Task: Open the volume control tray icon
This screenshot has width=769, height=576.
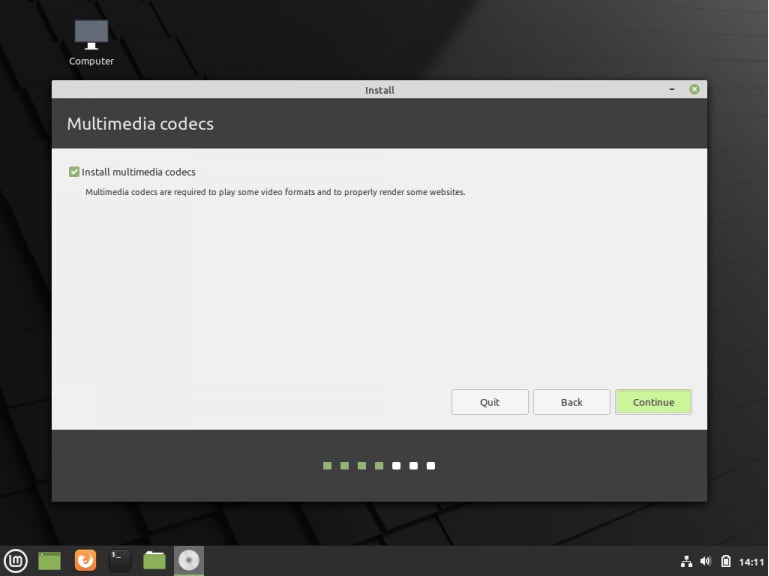Action: tap(706, 561)
